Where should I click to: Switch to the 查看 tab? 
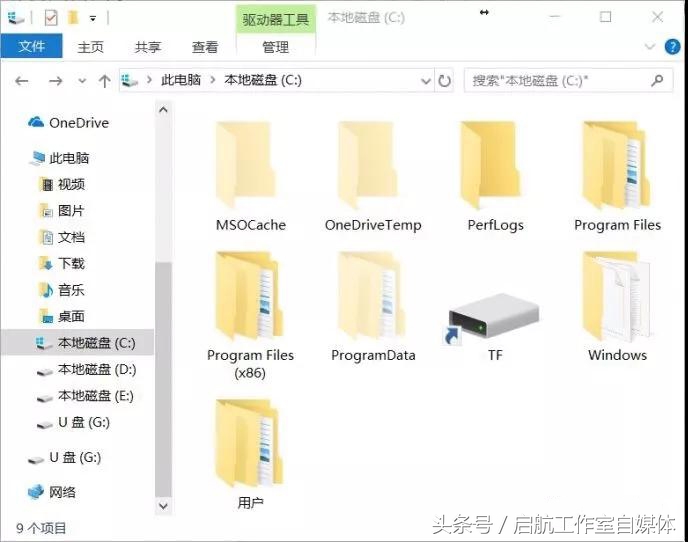click(x=204, y=47)
